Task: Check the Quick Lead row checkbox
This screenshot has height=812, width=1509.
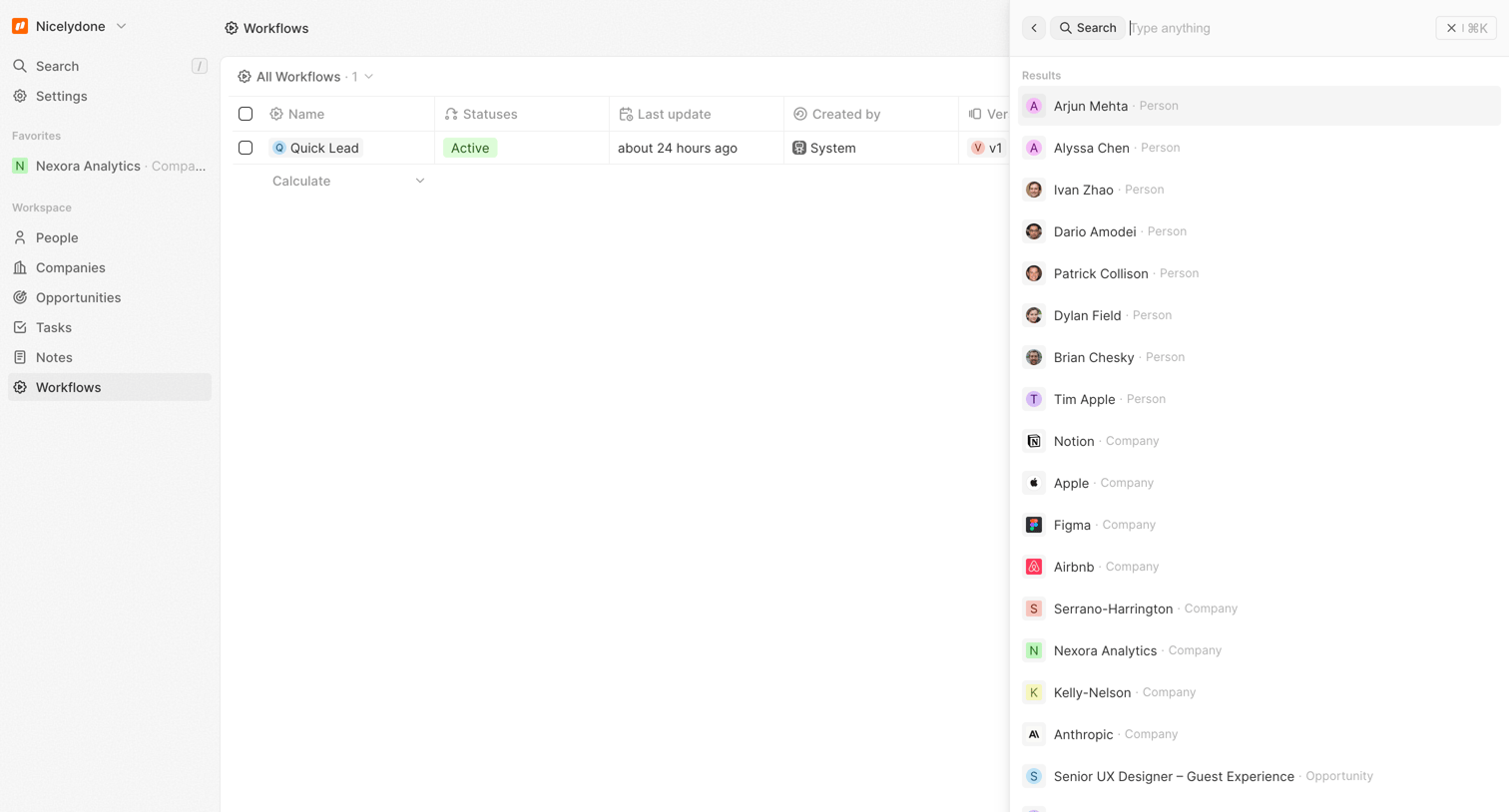Action: [246, 148]
